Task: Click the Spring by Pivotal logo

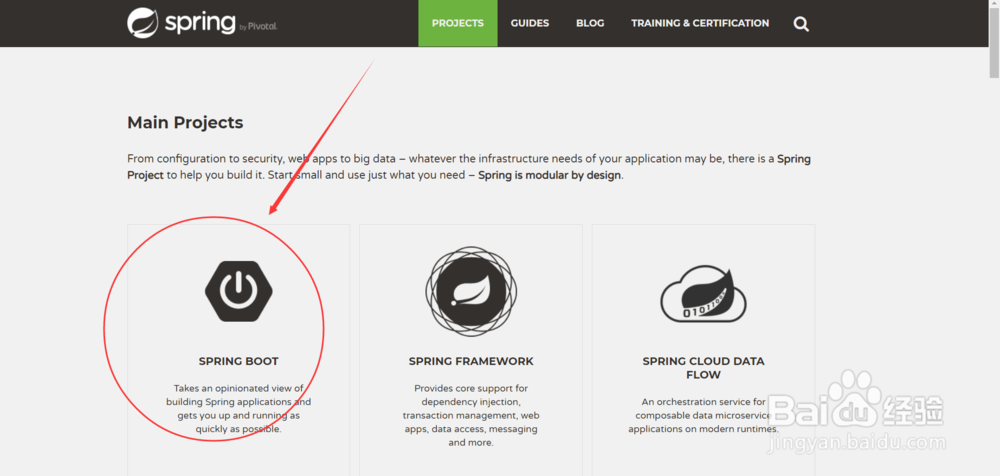Action: (x=202, y=23)
